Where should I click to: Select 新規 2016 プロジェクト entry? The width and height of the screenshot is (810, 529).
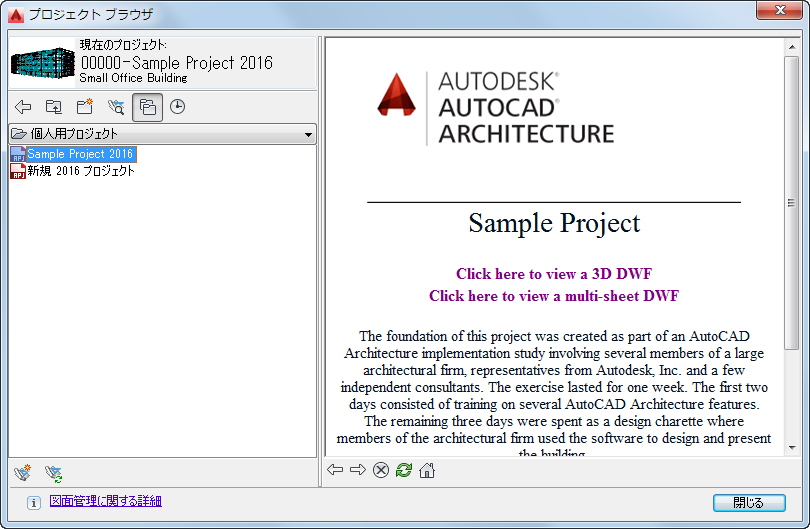tap(81, 171)
